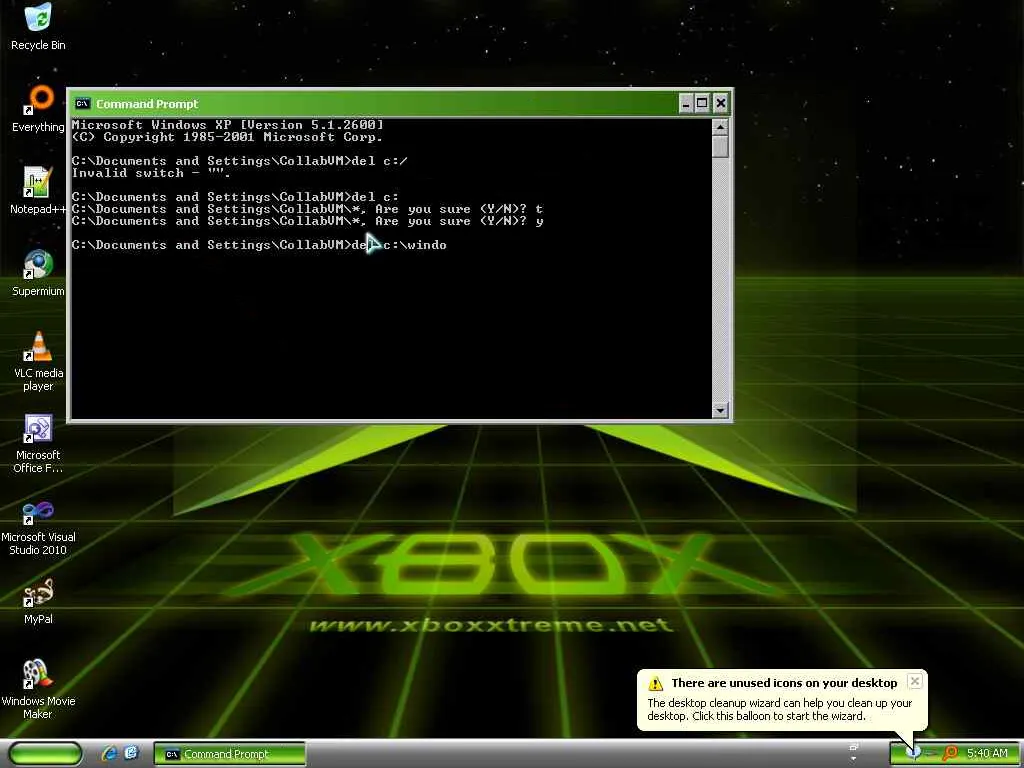
Task: Expand the taskbar toolbar chevron arrow
Action: point(854,760)
